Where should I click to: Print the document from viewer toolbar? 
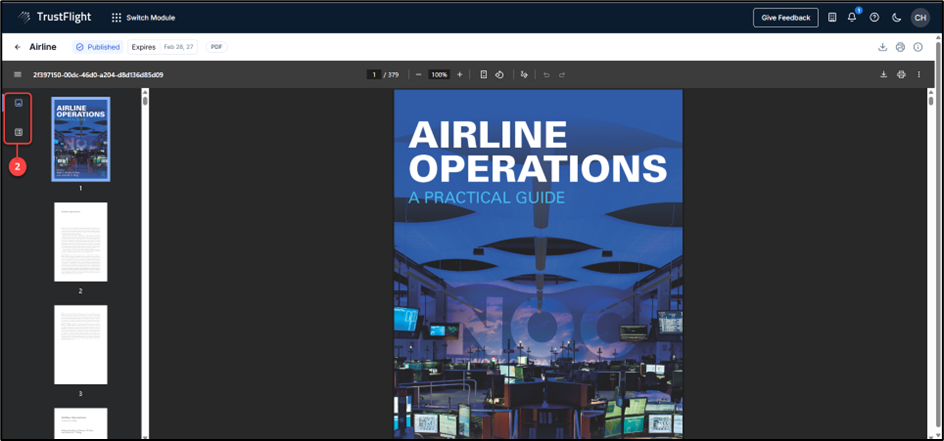[901, 75]
